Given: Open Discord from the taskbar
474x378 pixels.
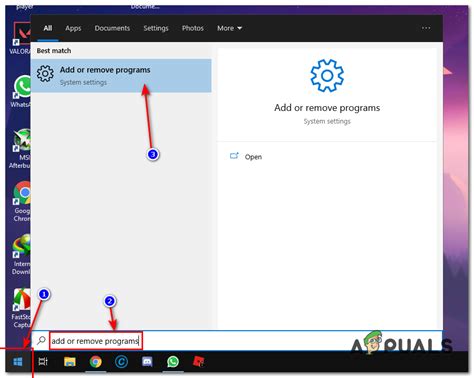Looking at the screenshot, I should click(147, 361).
